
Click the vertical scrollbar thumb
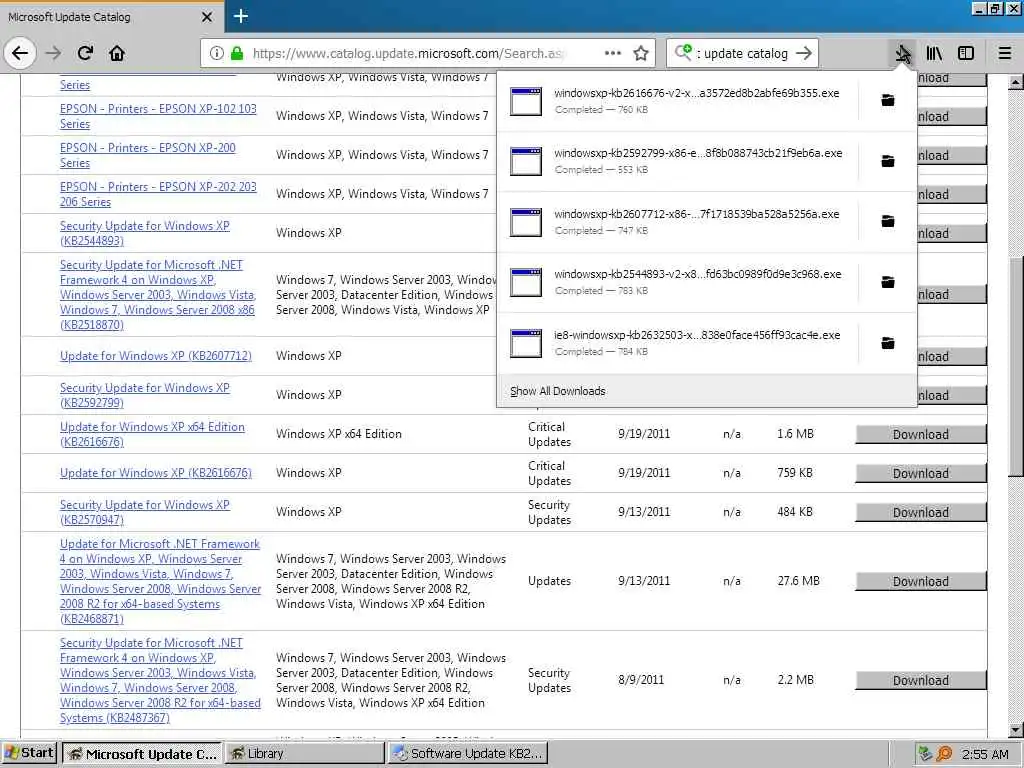coord(1016,366)
